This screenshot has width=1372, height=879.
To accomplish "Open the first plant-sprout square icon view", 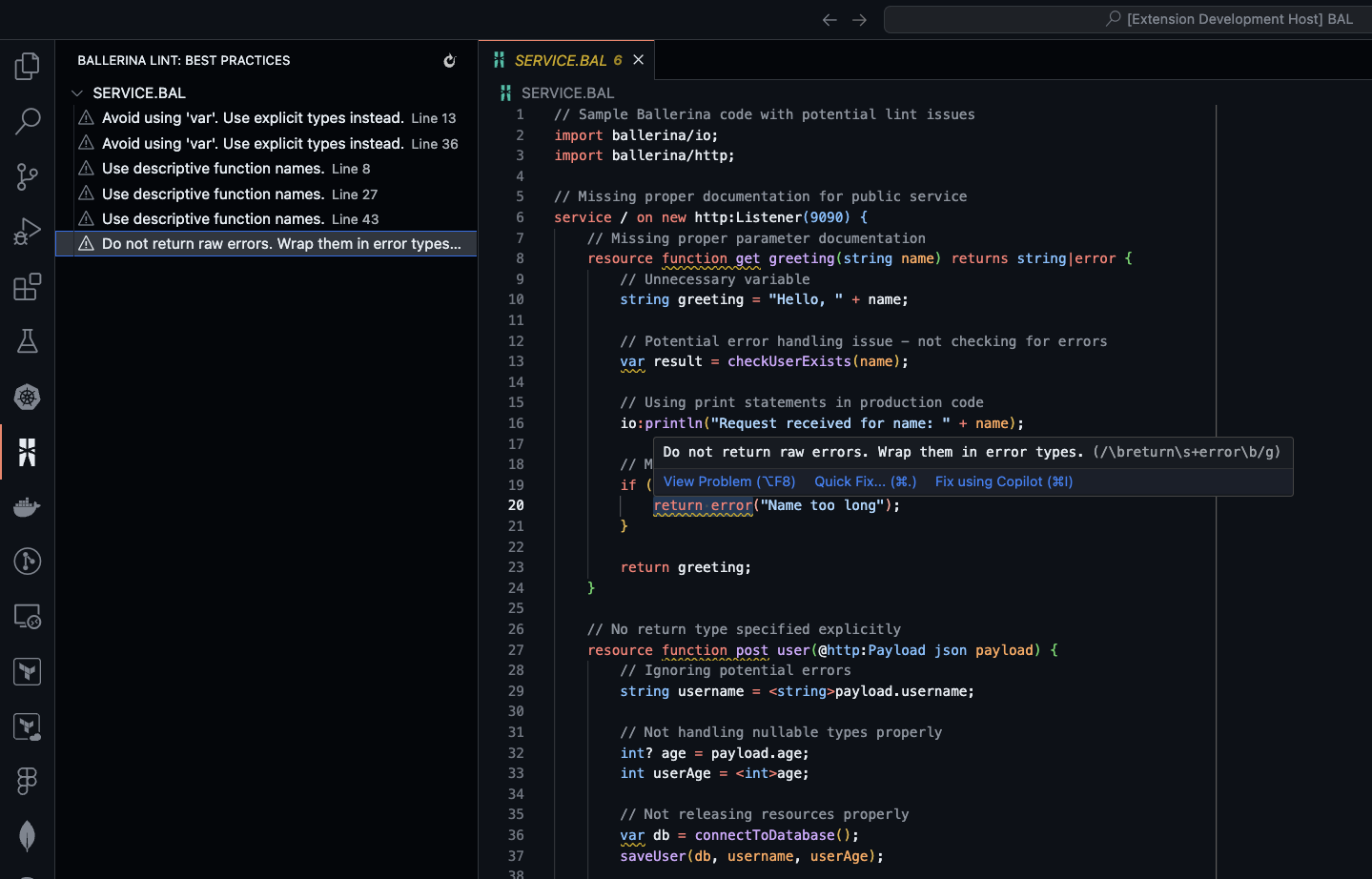I will (x=28, y=672).
